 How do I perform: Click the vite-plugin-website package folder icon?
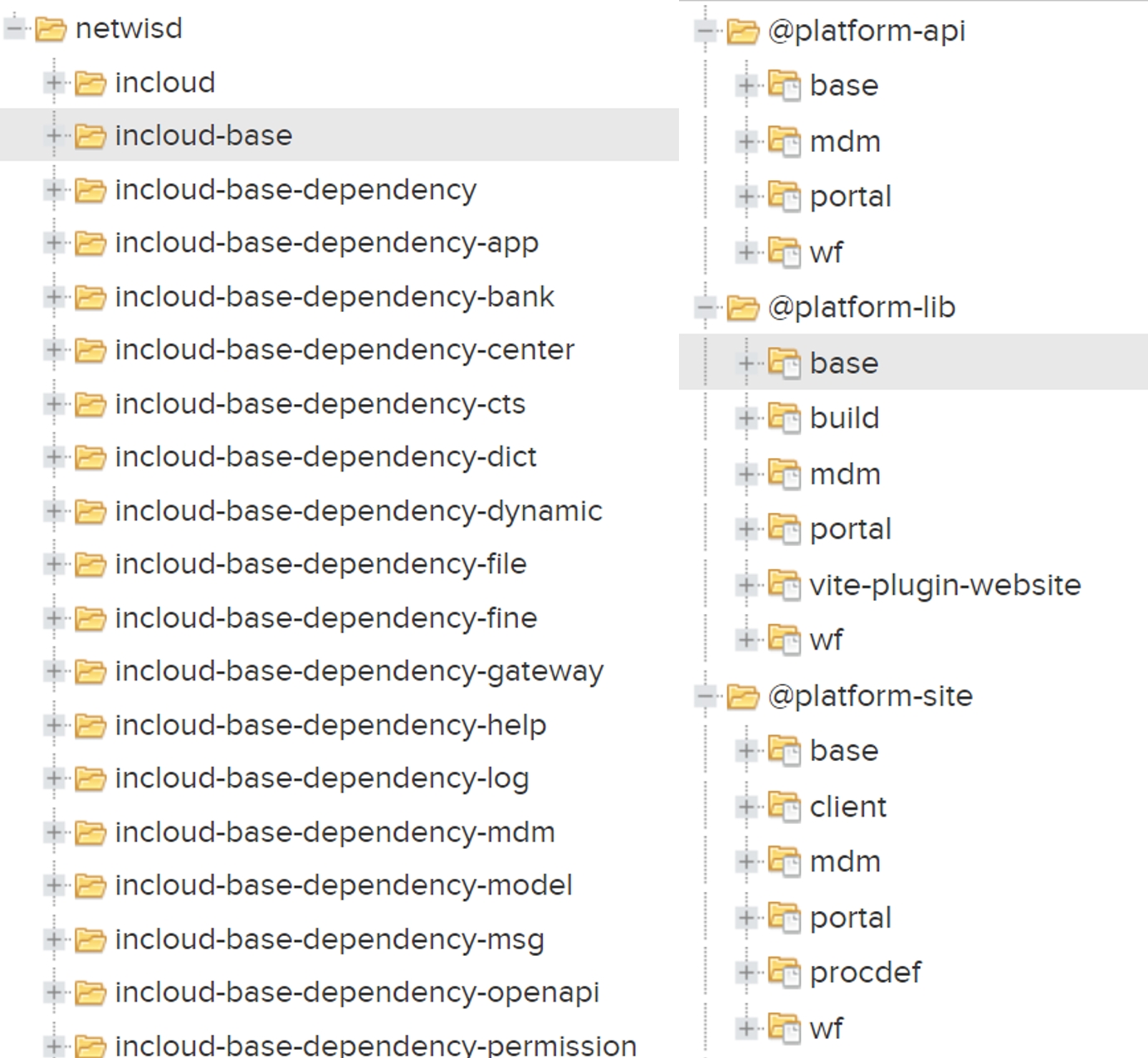click(x=783, y=585)
